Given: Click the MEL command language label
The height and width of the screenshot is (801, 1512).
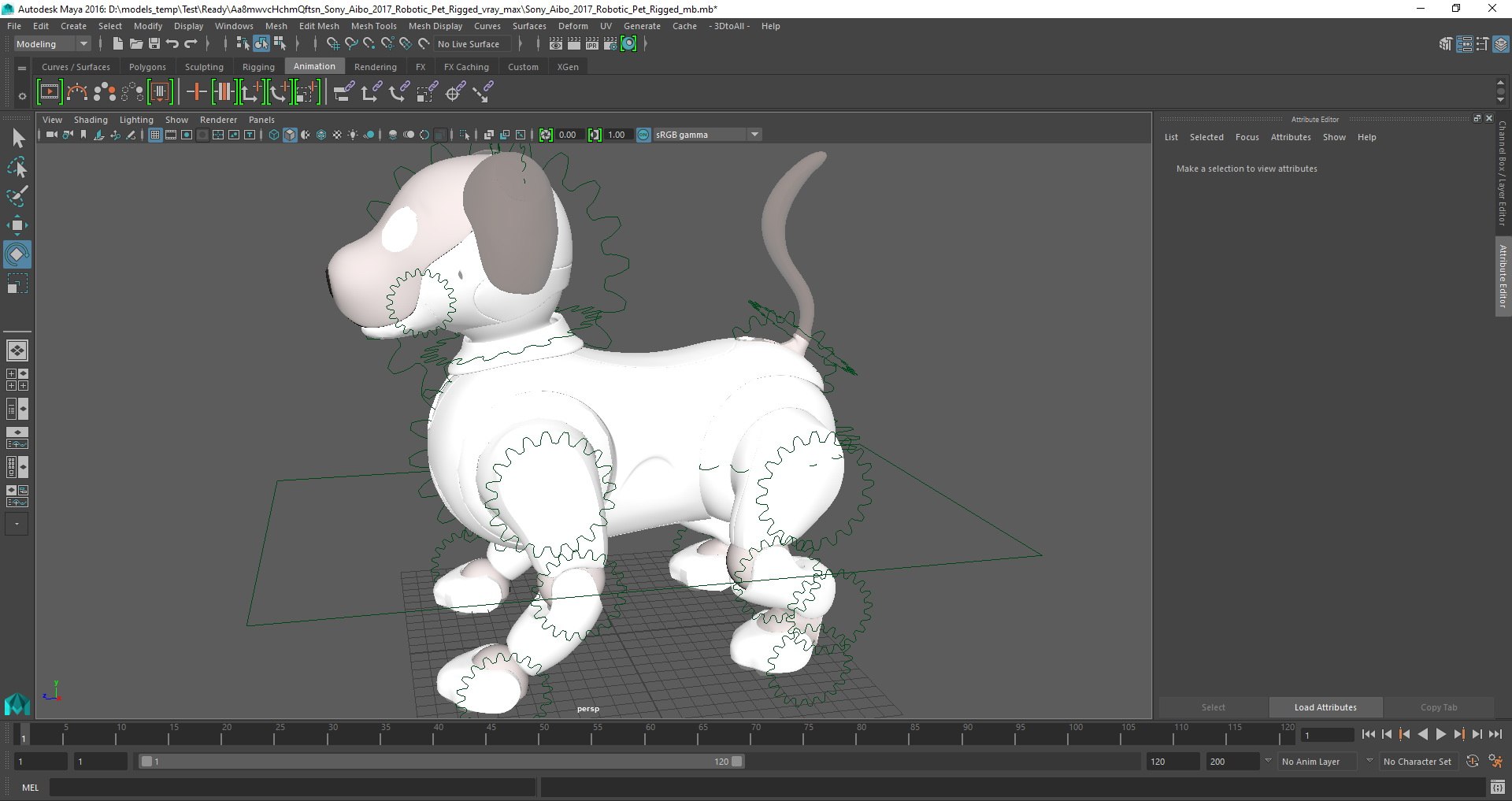Looking at the screenshot, I should (30, 787).
